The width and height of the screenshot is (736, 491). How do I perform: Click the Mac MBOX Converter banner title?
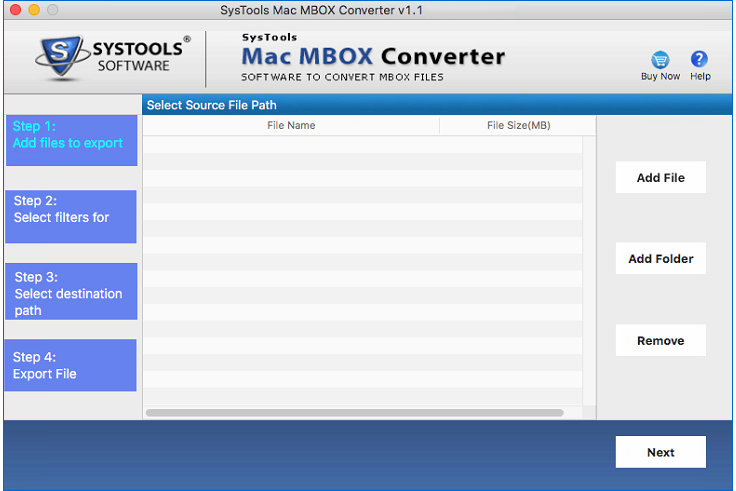click(x=373, y=56)
